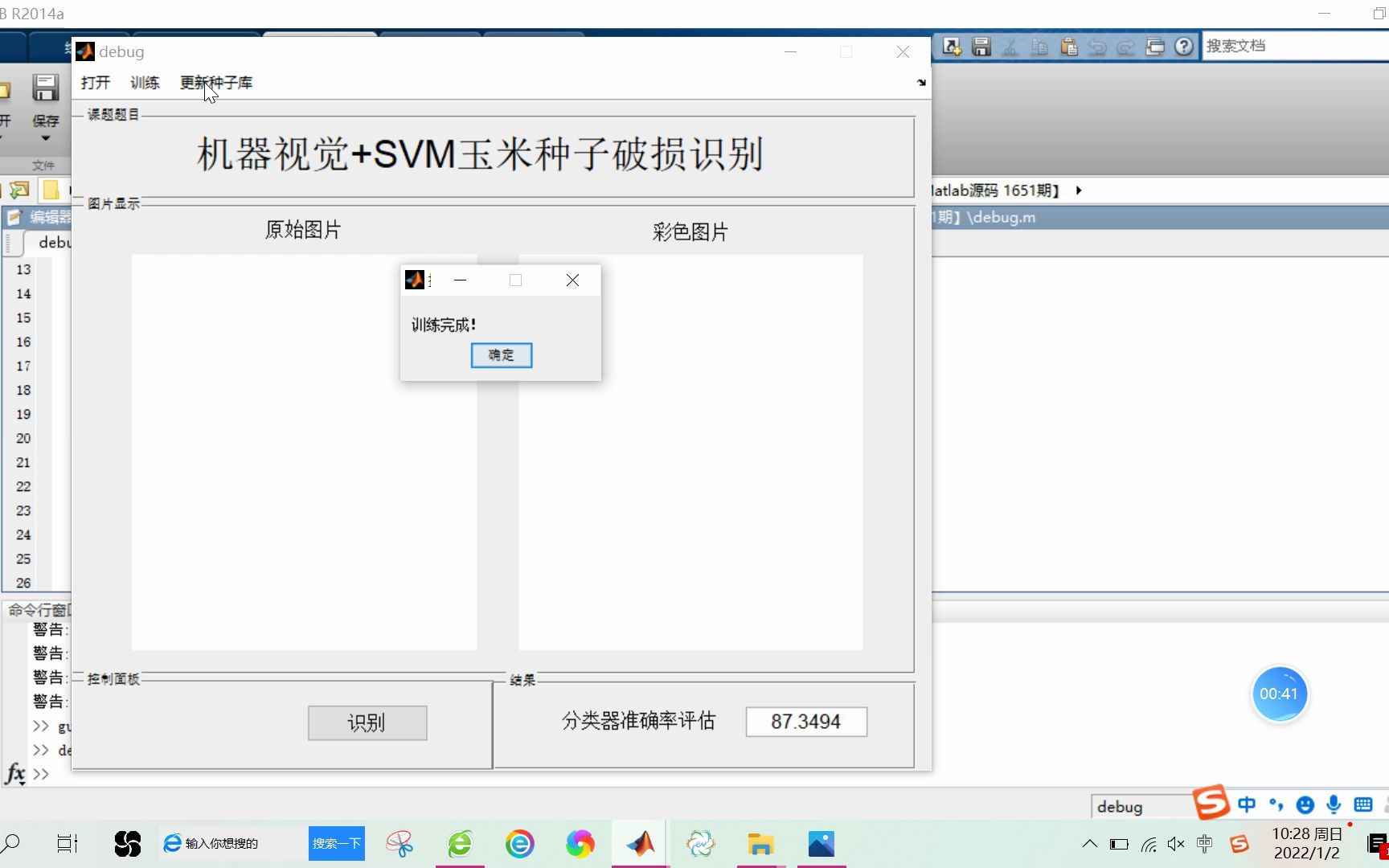
Task: Open the Photos app on taskbar
Action: [822, 844]
